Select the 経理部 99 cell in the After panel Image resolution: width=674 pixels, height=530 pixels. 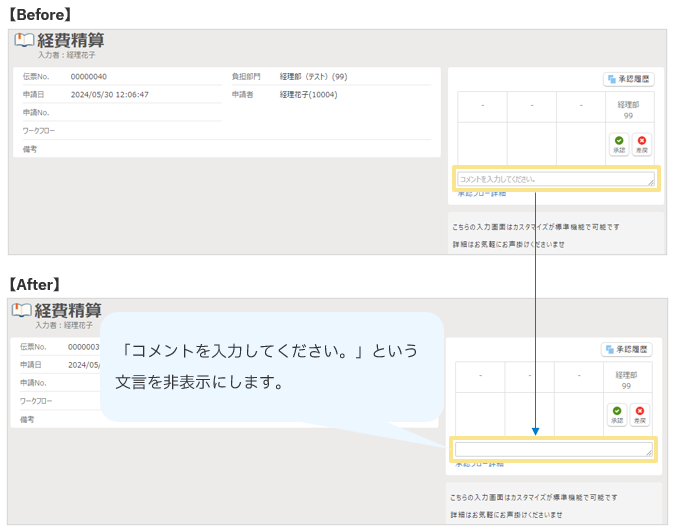click(627, 379)
